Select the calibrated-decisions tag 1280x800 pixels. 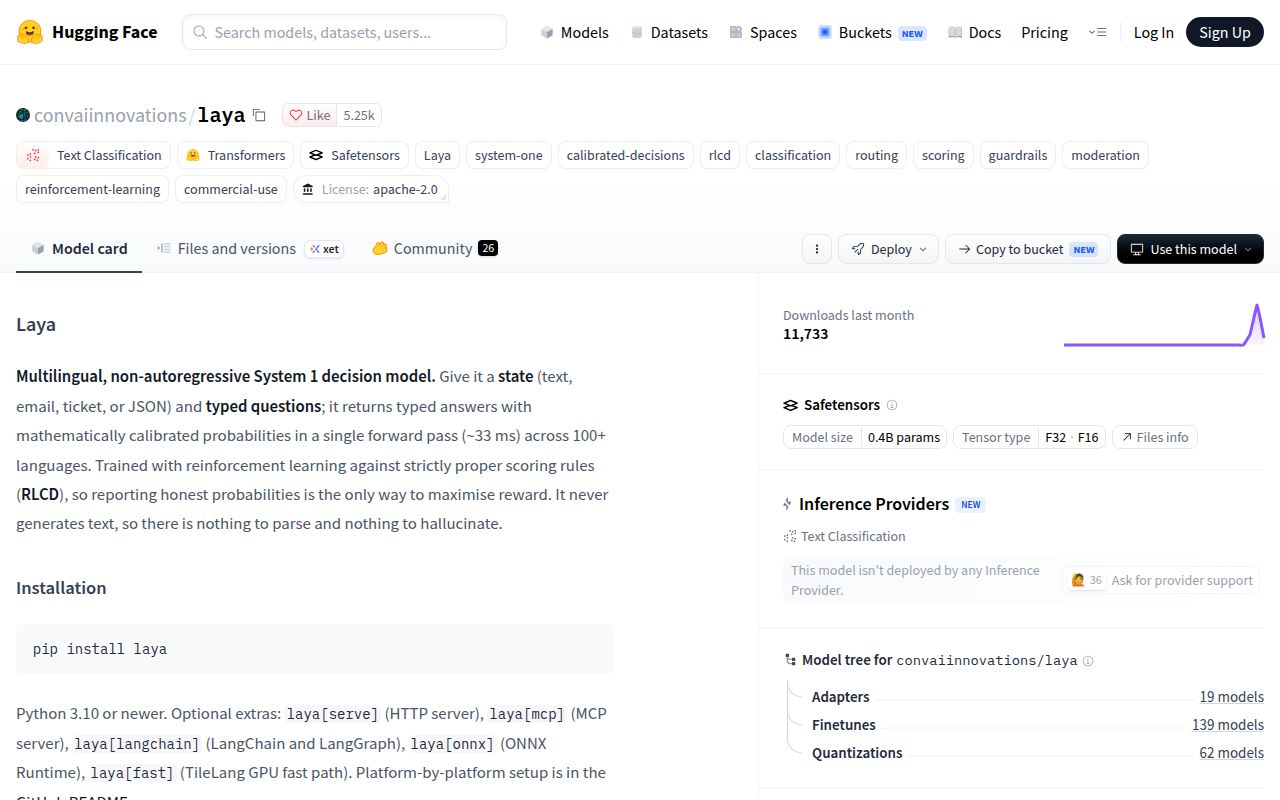[625, 155]
